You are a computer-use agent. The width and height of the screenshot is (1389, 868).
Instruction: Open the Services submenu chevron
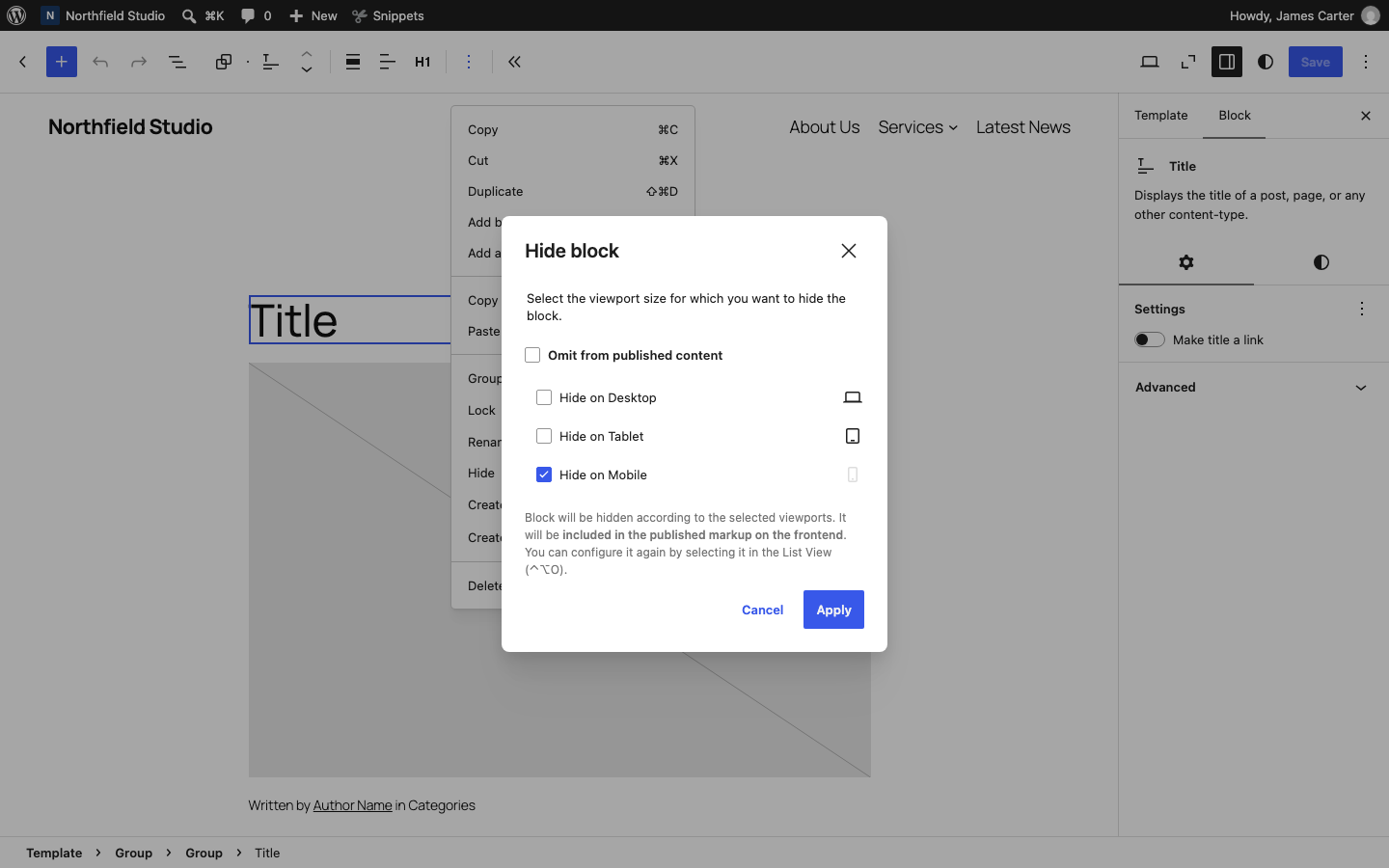953,128
